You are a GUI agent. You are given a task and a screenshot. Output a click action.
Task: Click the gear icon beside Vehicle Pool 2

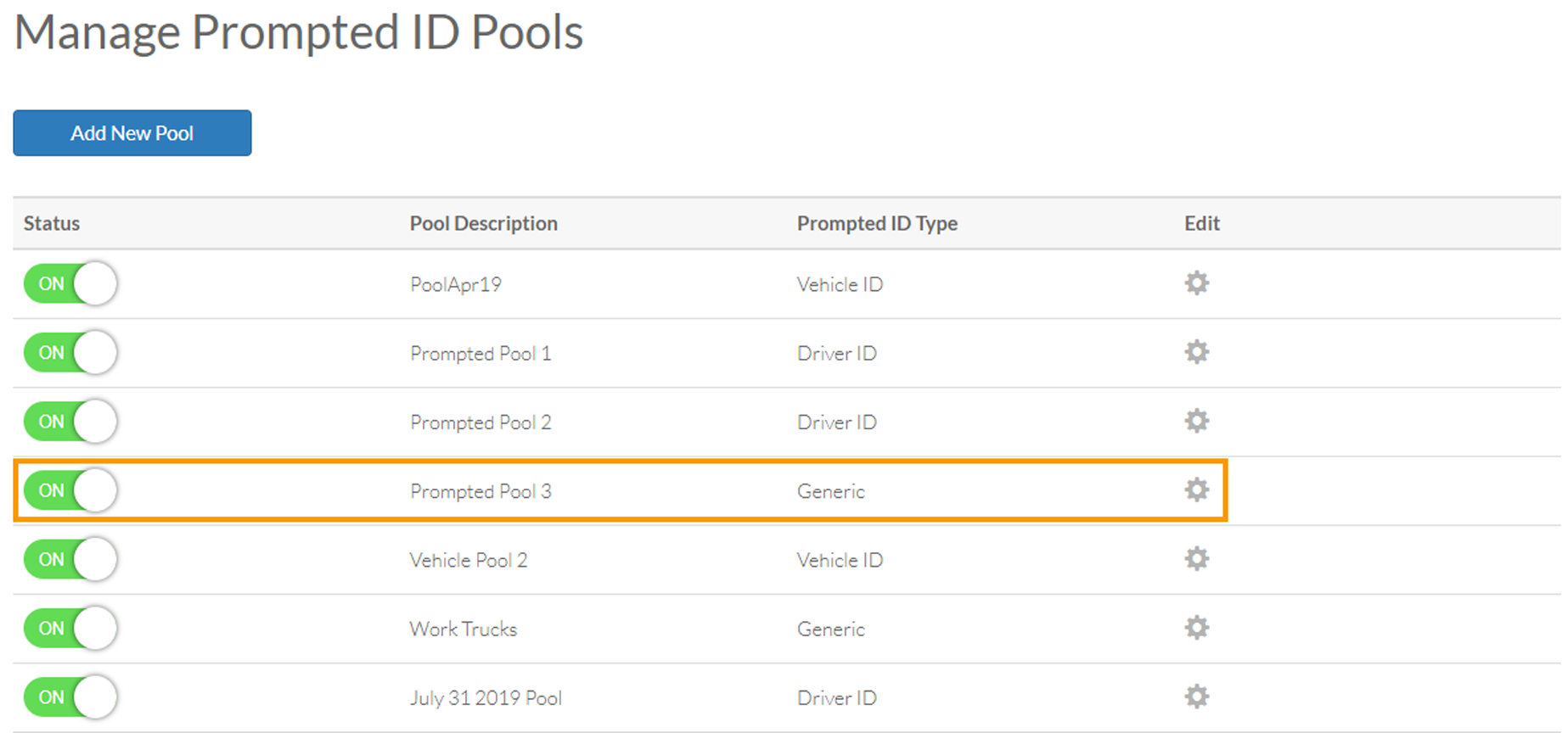pyautogui.click(x=1195, y=559)
